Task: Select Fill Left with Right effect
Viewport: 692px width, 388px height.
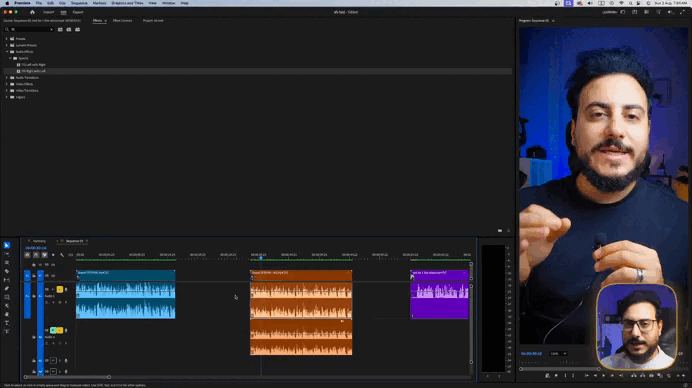Action: point(34,64)
